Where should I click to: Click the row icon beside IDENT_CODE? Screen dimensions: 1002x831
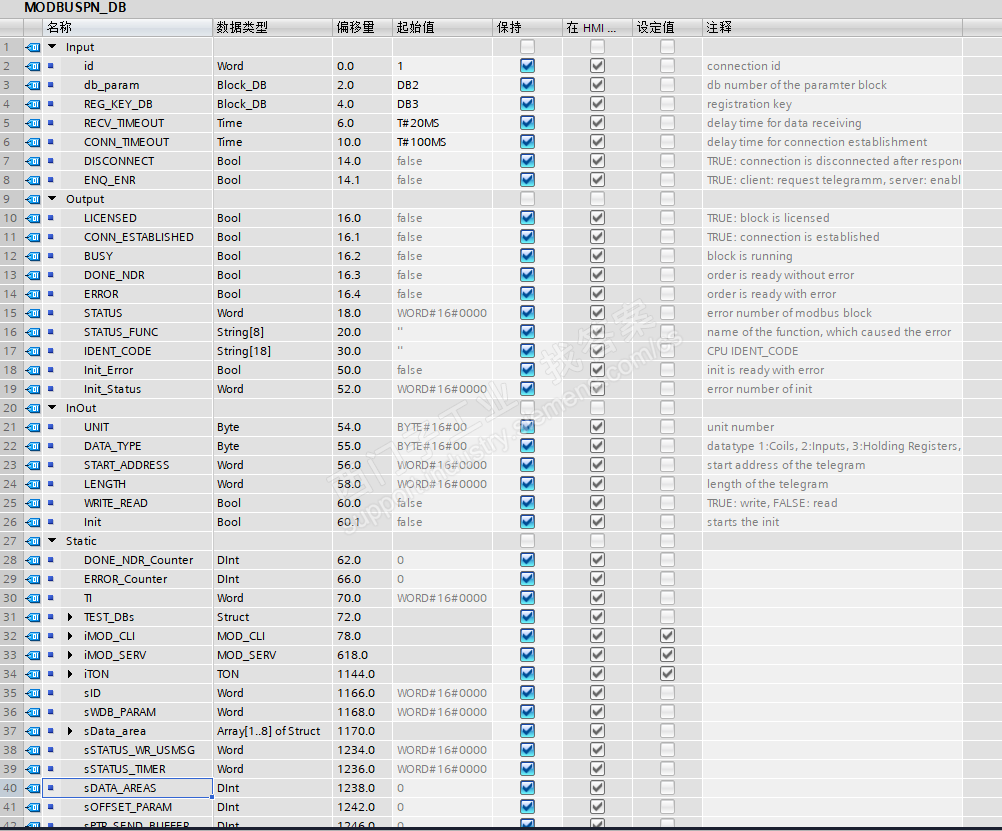tap(33, 351)
